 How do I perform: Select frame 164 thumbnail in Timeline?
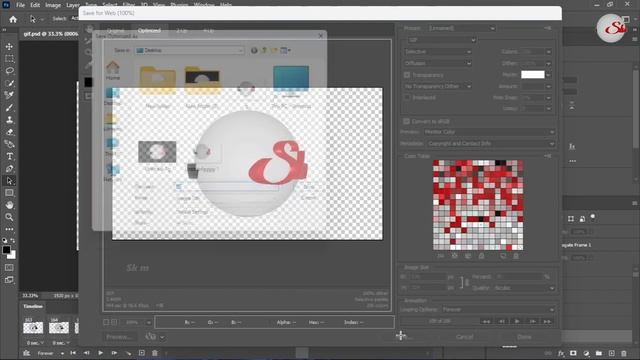(x=59, y=327)
